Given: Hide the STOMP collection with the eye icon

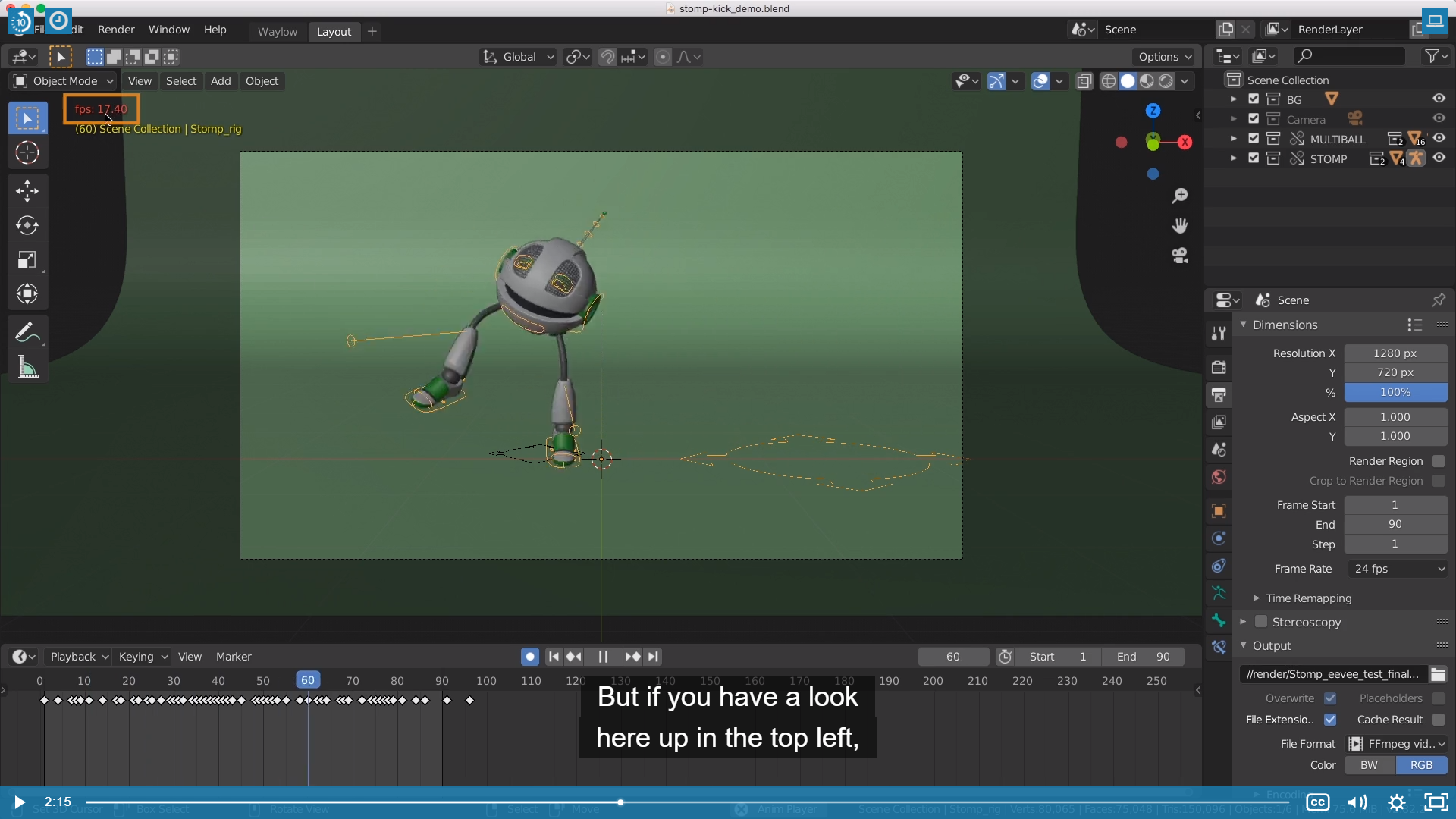Looking at the screenshot, I should point(1439,158).
